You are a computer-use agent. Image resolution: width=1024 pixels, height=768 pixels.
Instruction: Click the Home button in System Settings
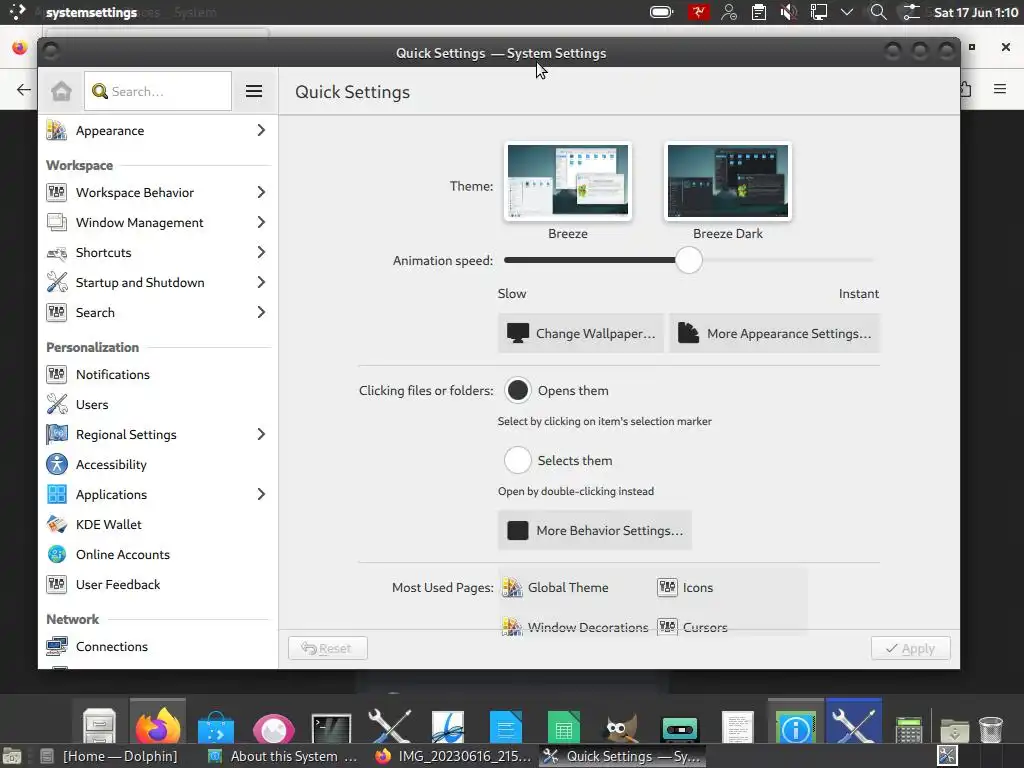point(61,91)
